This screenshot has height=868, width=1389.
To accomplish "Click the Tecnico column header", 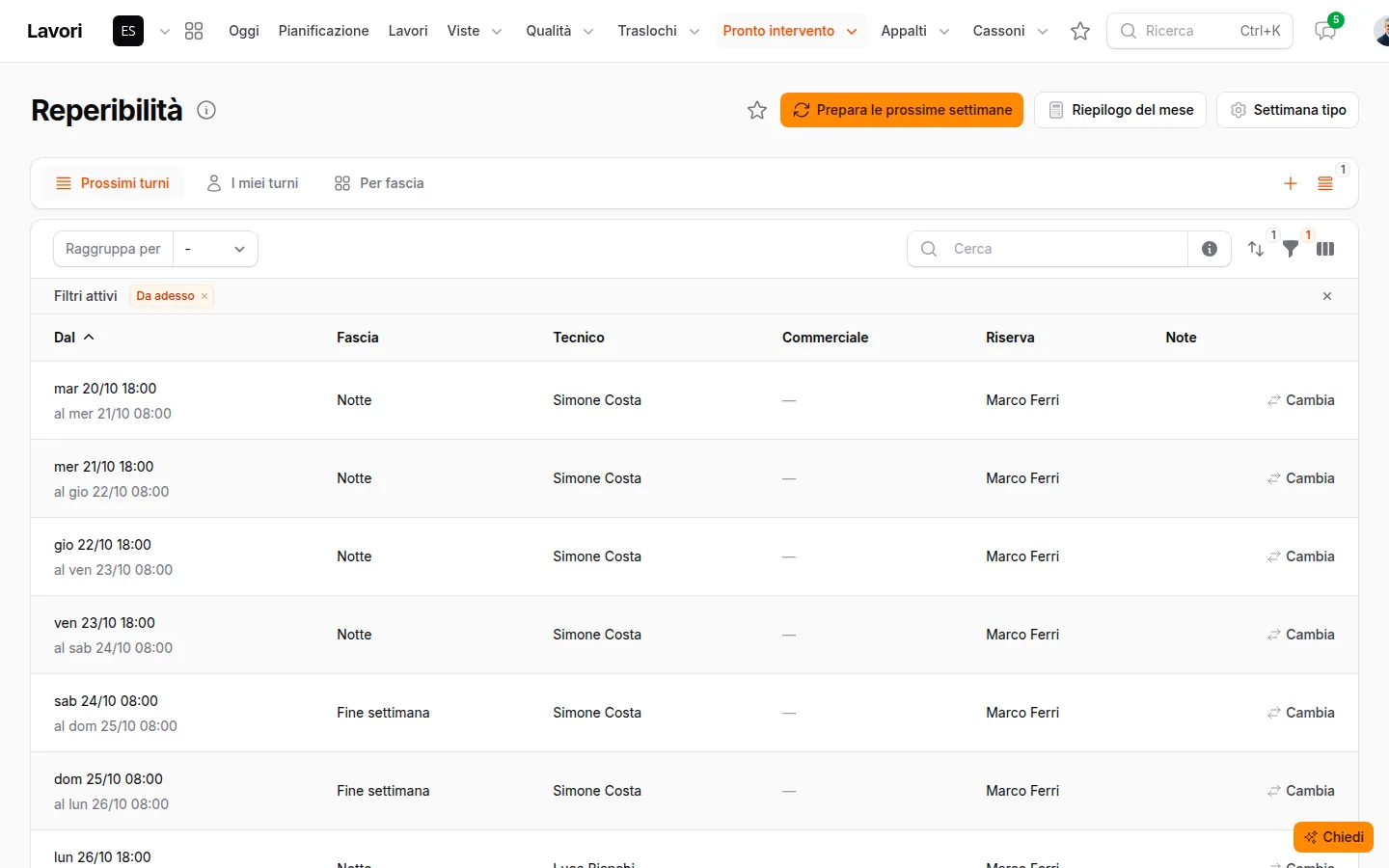I will 579,338.
